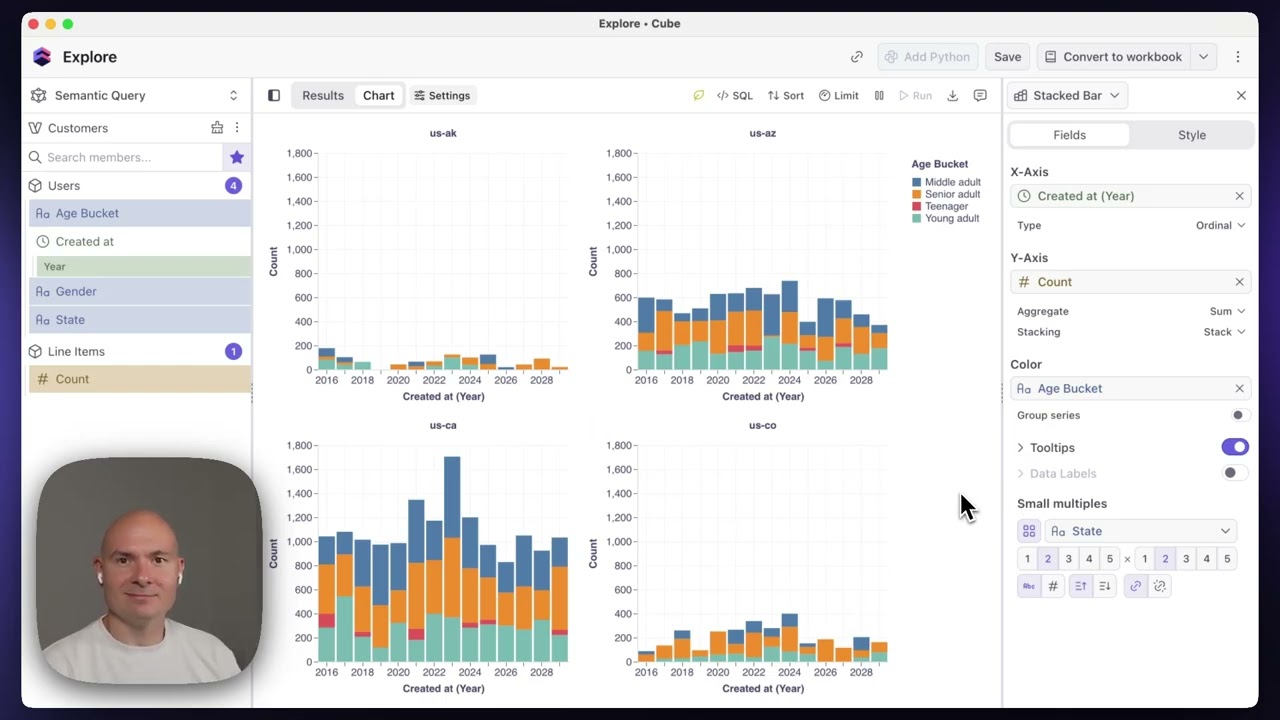Remove Age Bucket from Color
The width and height of the screenshot is (1280, 720).
[x=1239, y=388]
